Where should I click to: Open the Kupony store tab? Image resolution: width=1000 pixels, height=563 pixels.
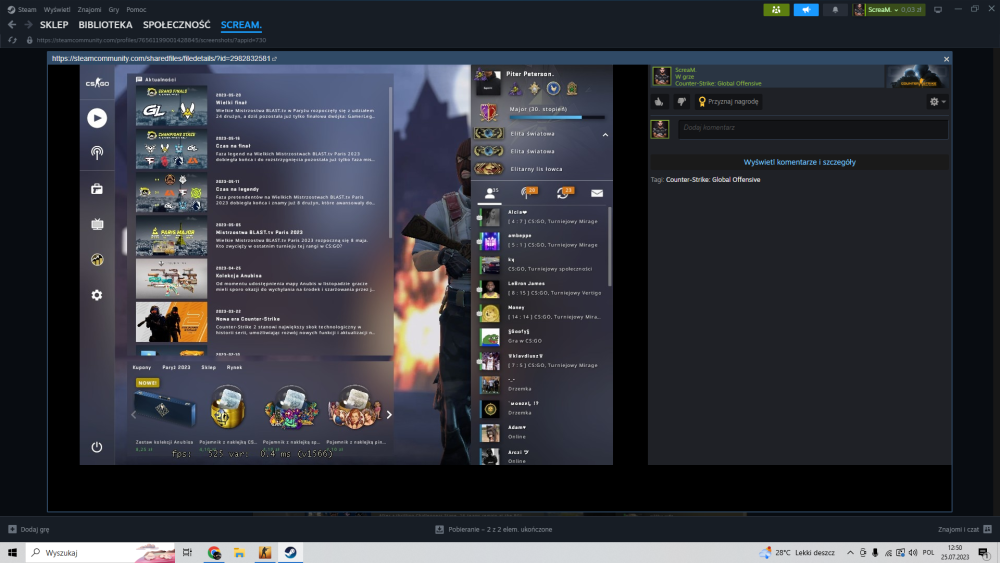142,367
